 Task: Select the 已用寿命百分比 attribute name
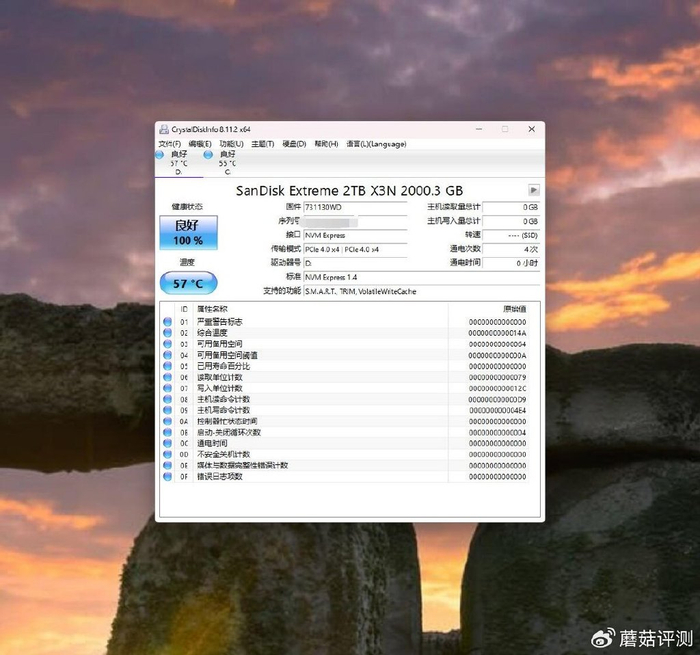click(223, 366)
